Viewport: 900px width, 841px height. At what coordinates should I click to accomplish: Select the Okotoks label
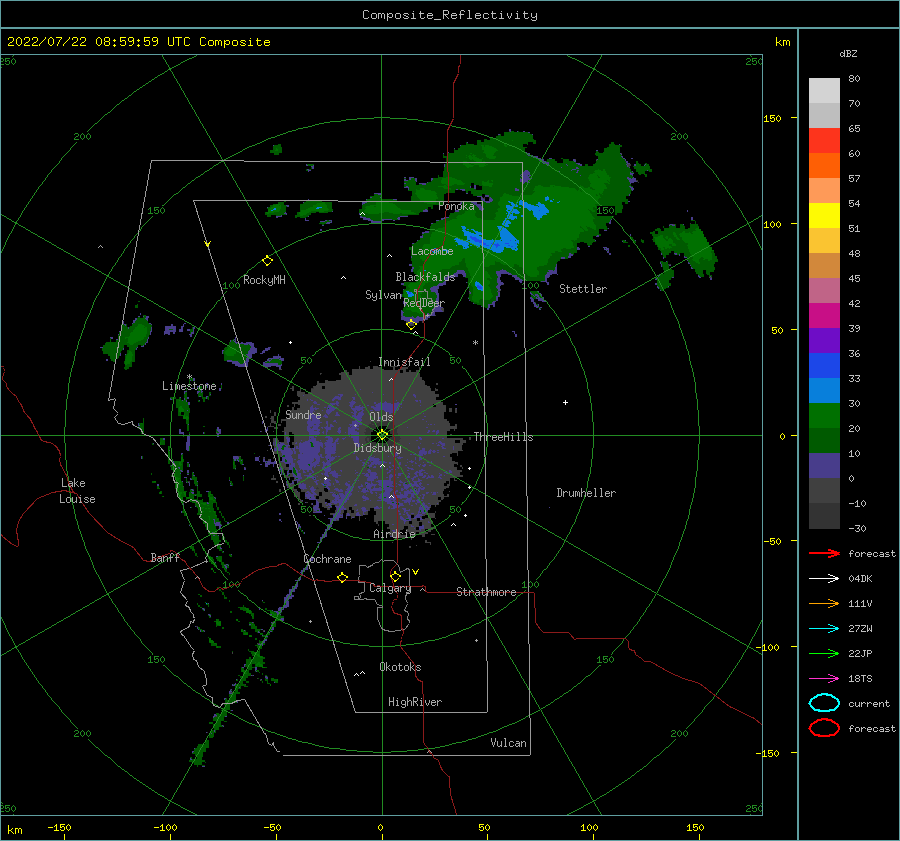point(400,667)
